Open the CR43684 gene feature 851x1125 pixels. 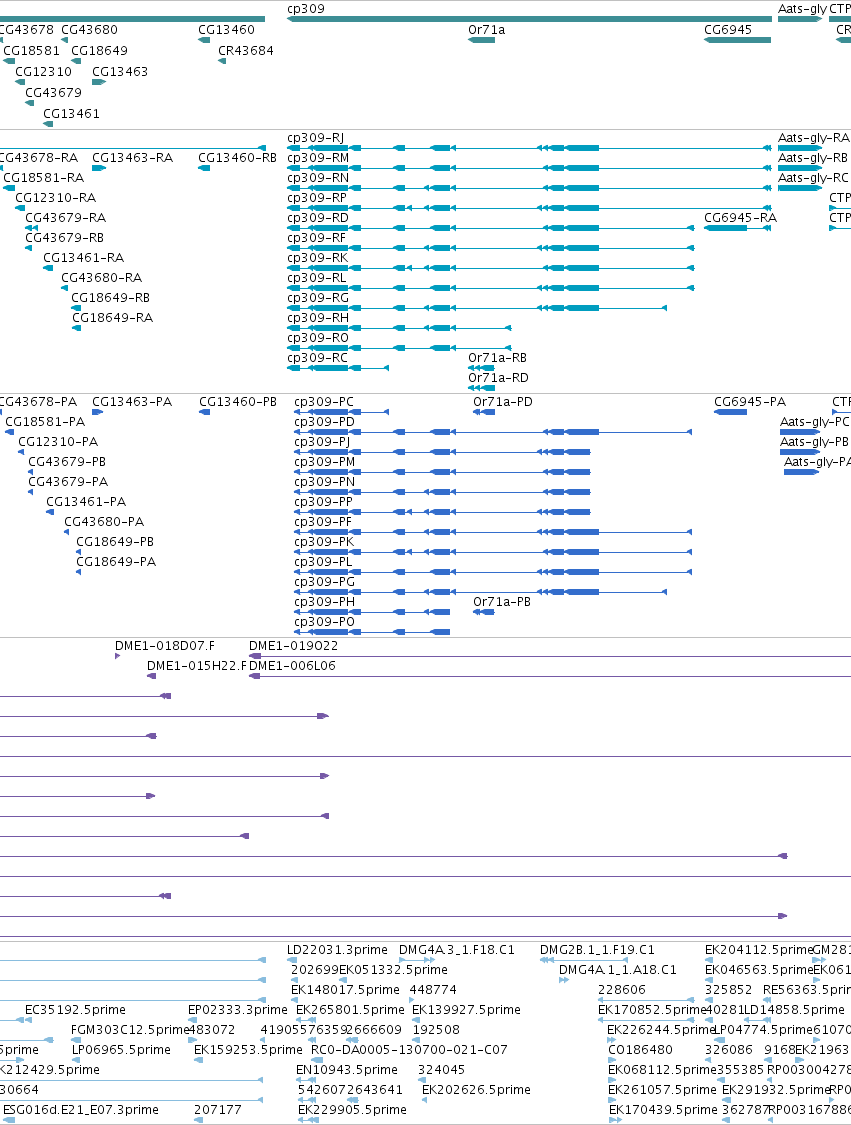pos(222,61)
